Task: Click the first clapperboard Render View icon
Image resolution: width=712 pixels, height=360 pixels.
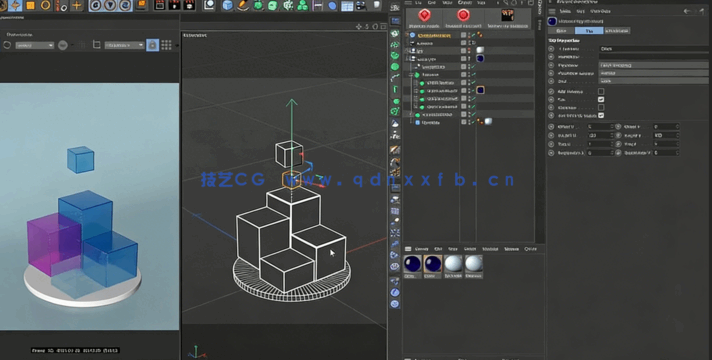Action: 160,5
